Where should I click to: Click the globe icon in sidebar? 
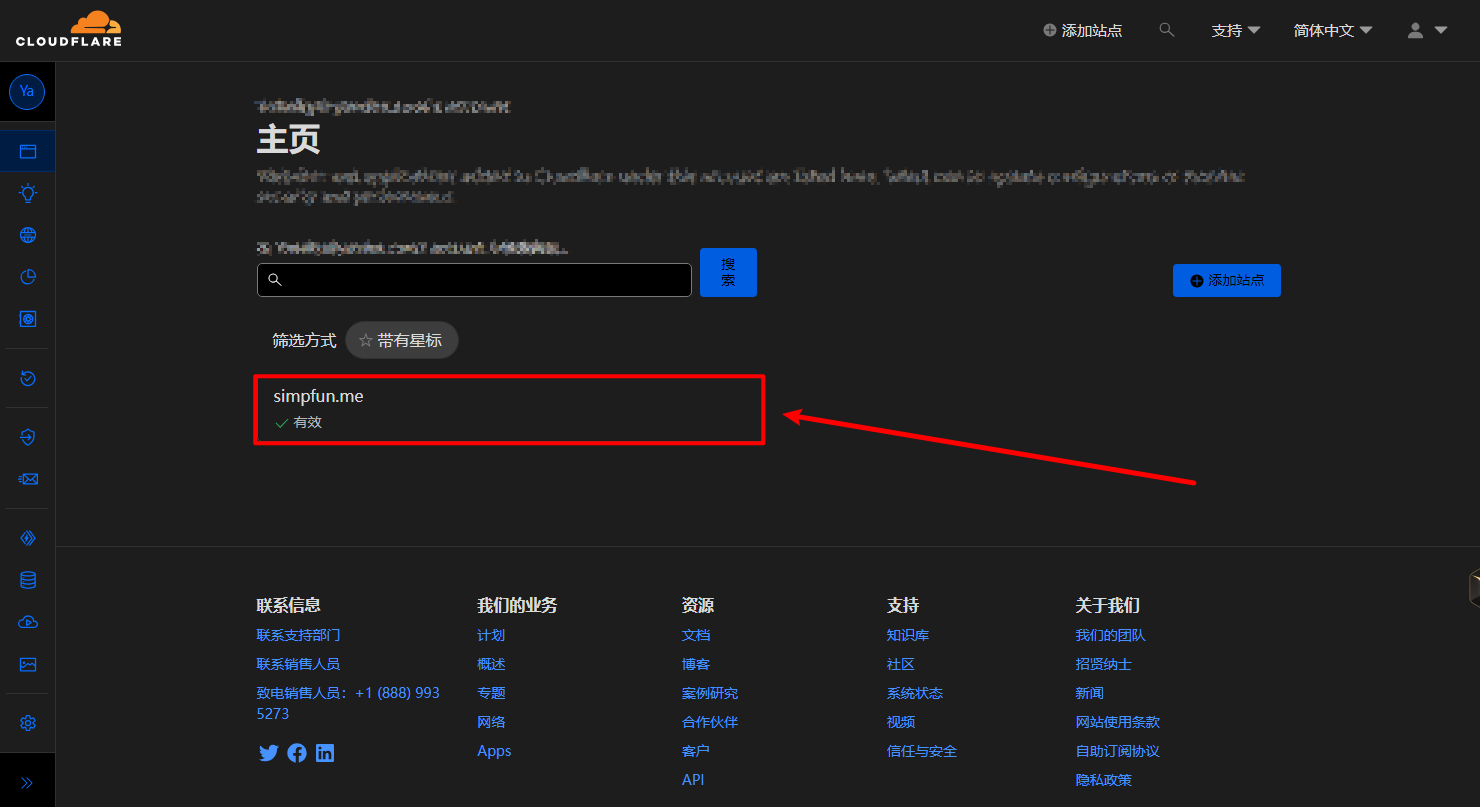(28, 235)
